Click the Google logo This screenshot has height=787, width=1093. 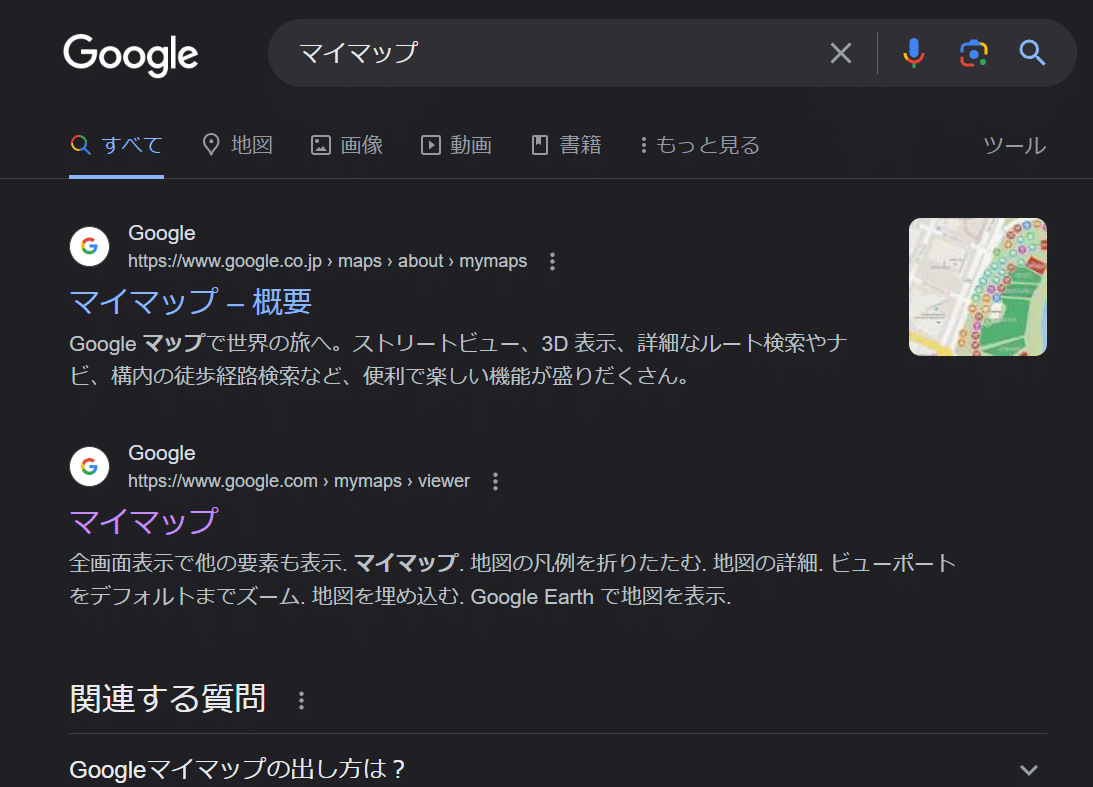coord(130,54)
